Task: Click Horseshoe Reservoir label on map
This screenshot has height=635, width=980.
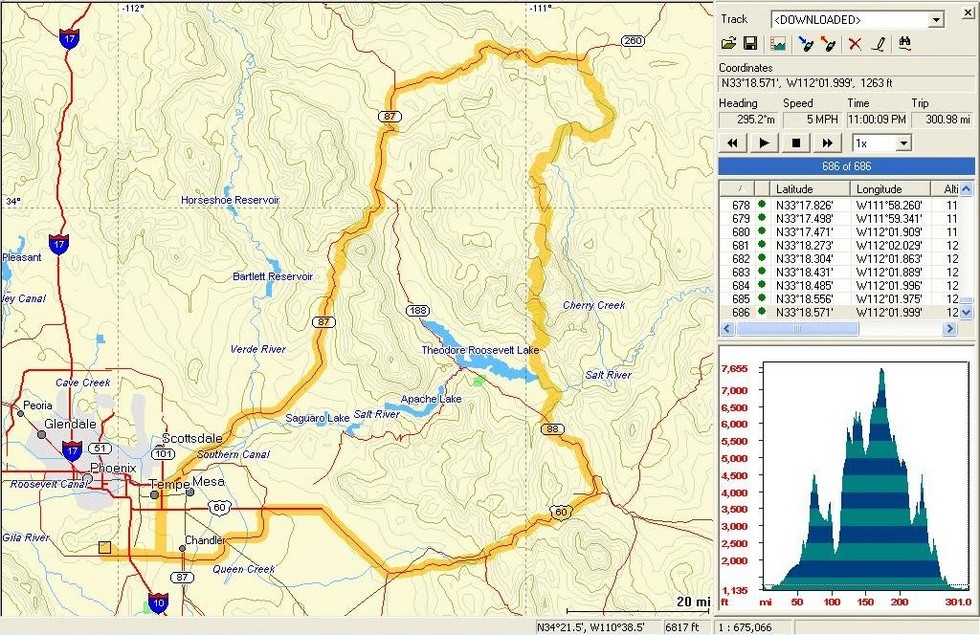Action: tap(230, 200)
